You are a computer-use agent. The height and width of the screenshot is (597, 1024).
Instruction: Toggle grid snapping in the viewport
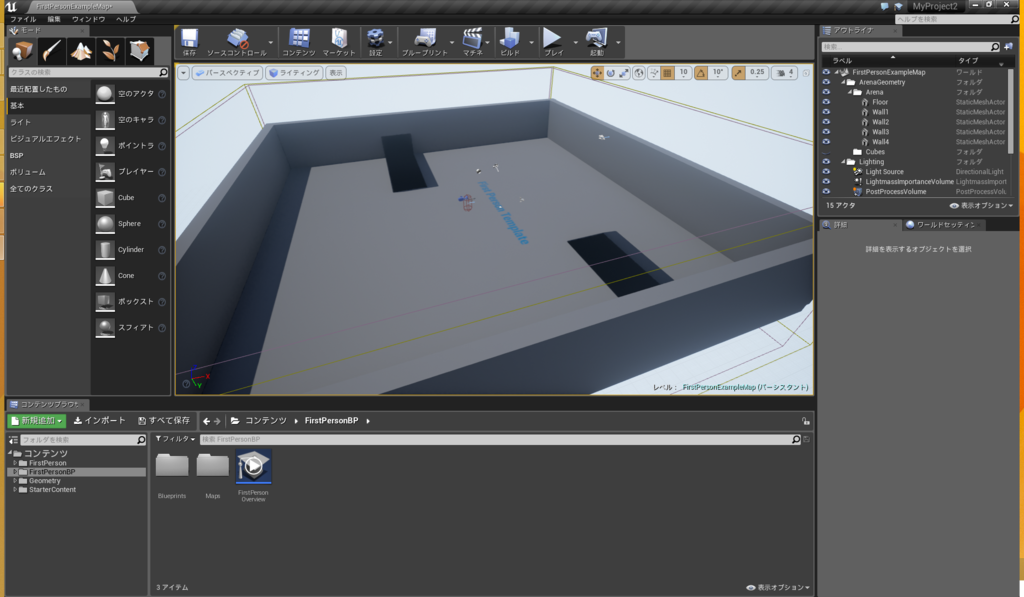(667, 73)
